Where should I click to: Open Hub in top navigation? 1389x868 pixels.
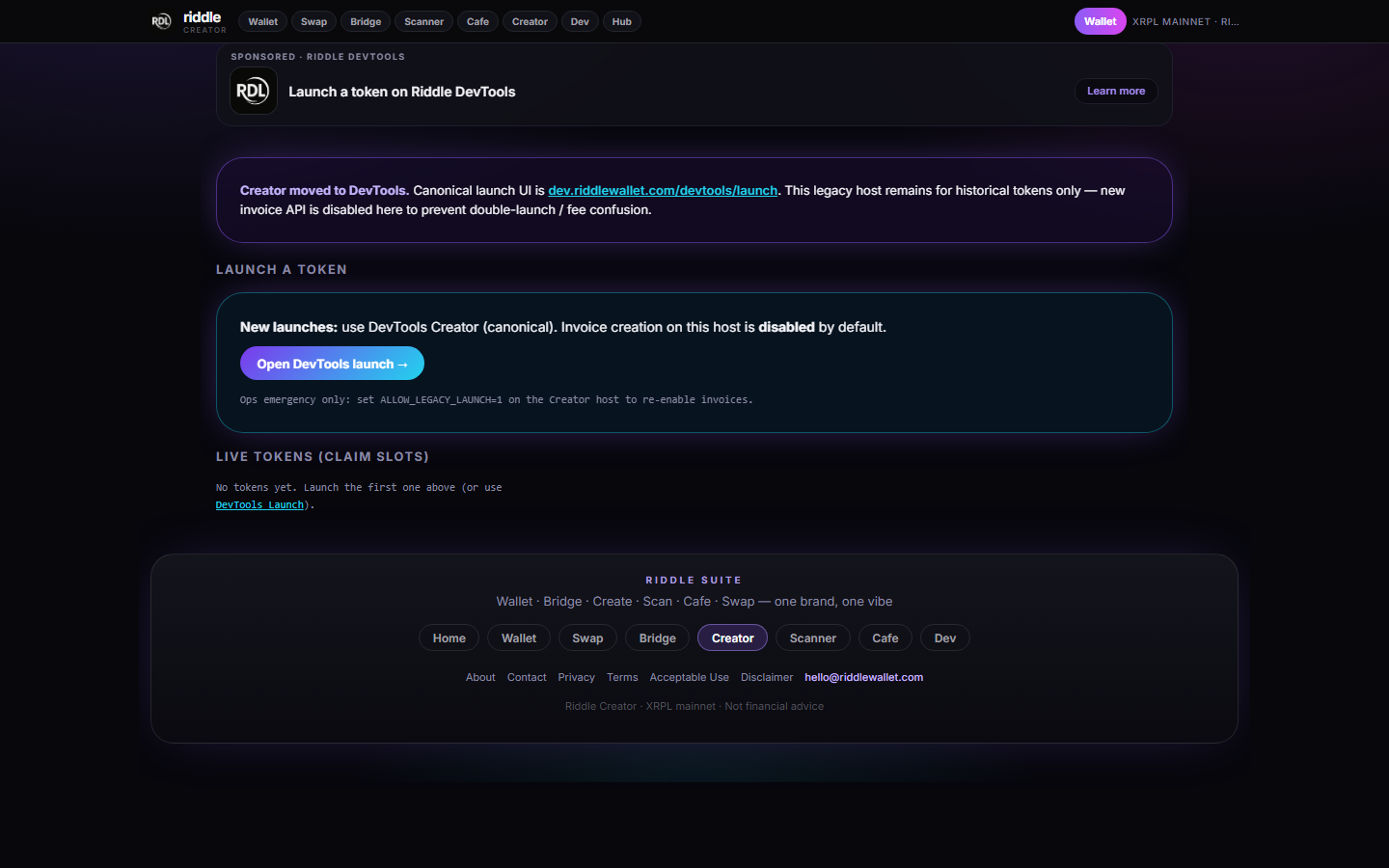click(x=622, y=21)
